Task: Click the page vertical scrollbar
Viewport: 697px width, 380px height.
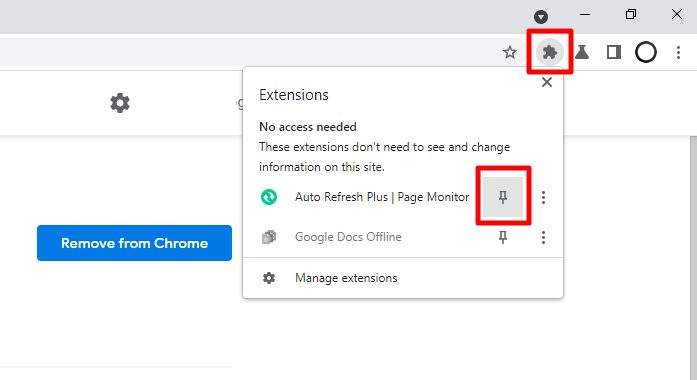Action: coord(693,258)
